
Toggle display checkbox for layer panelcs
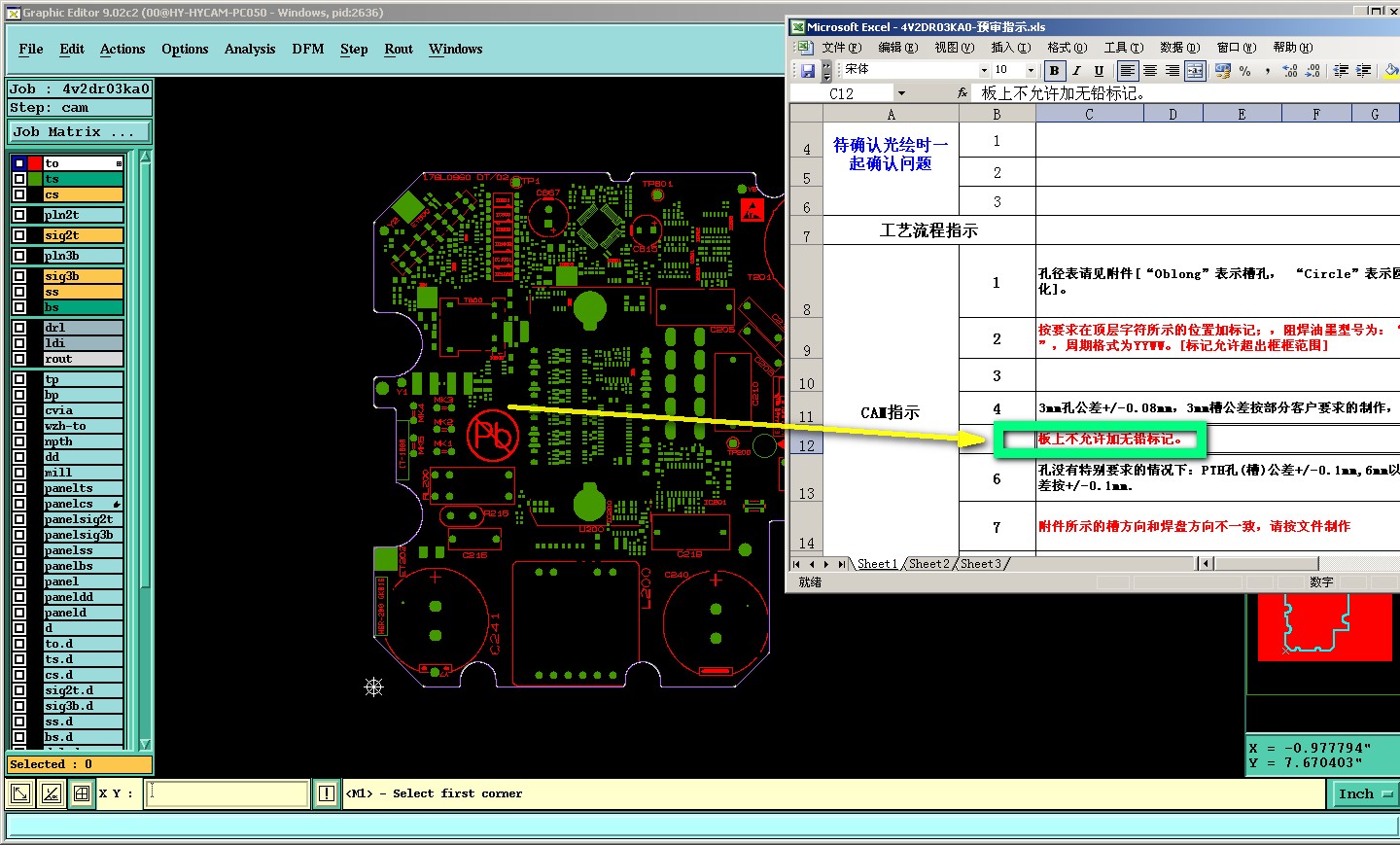tap(19, 504)
